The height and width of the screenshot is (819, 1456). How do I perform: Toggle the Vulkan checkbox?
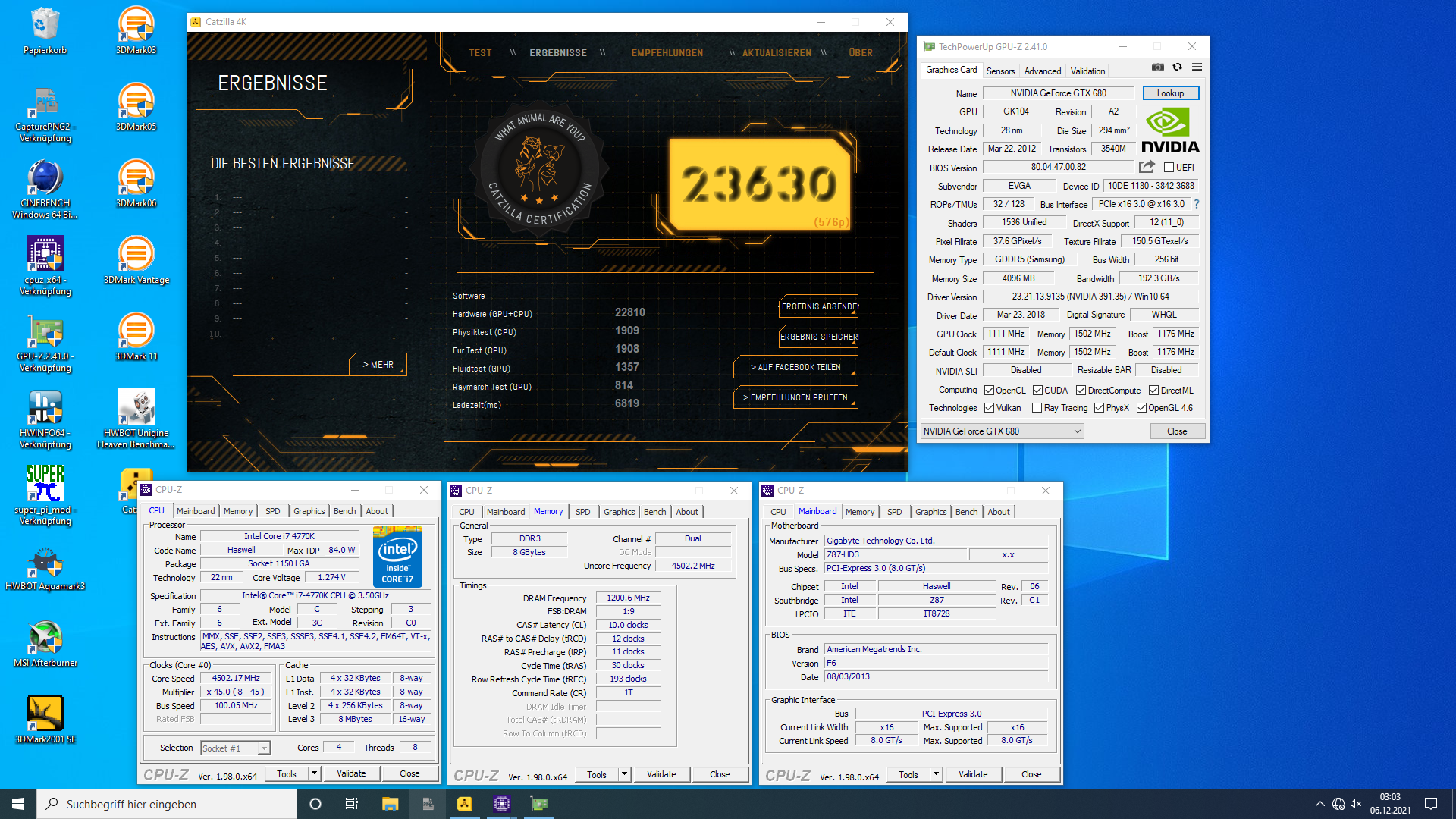(989, 408)
